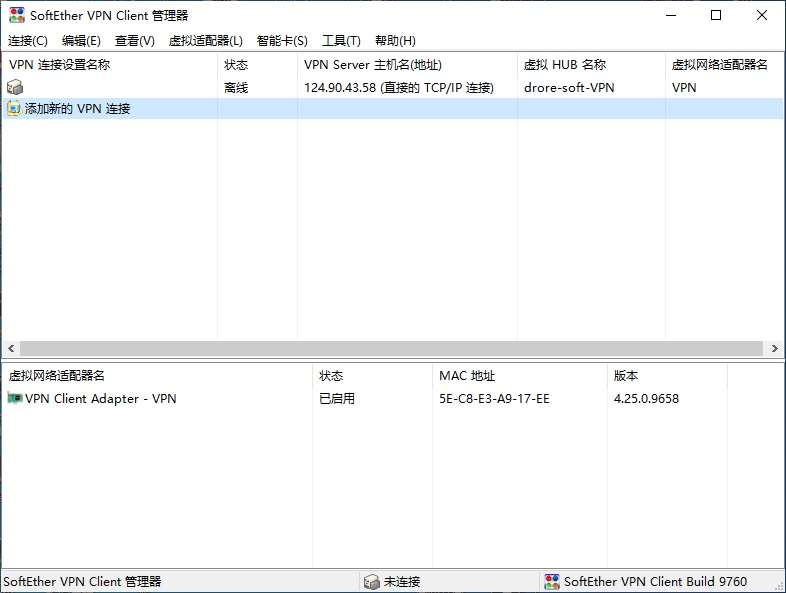Click SoftEther VPN Client Build 9760 text

click(x=655, y=581)
